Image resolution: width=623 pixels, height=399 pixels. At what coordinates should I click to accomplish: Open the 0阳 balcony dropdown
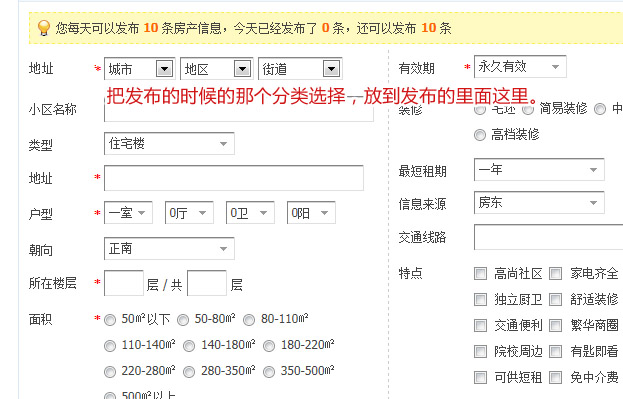[311, 213]
